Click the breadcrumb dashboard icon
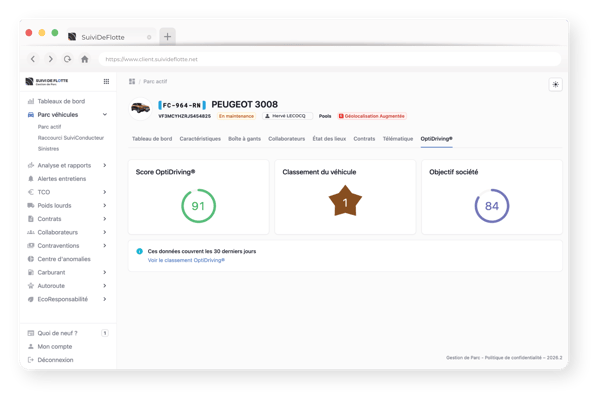The image size is (600, 401). point(132,82)
